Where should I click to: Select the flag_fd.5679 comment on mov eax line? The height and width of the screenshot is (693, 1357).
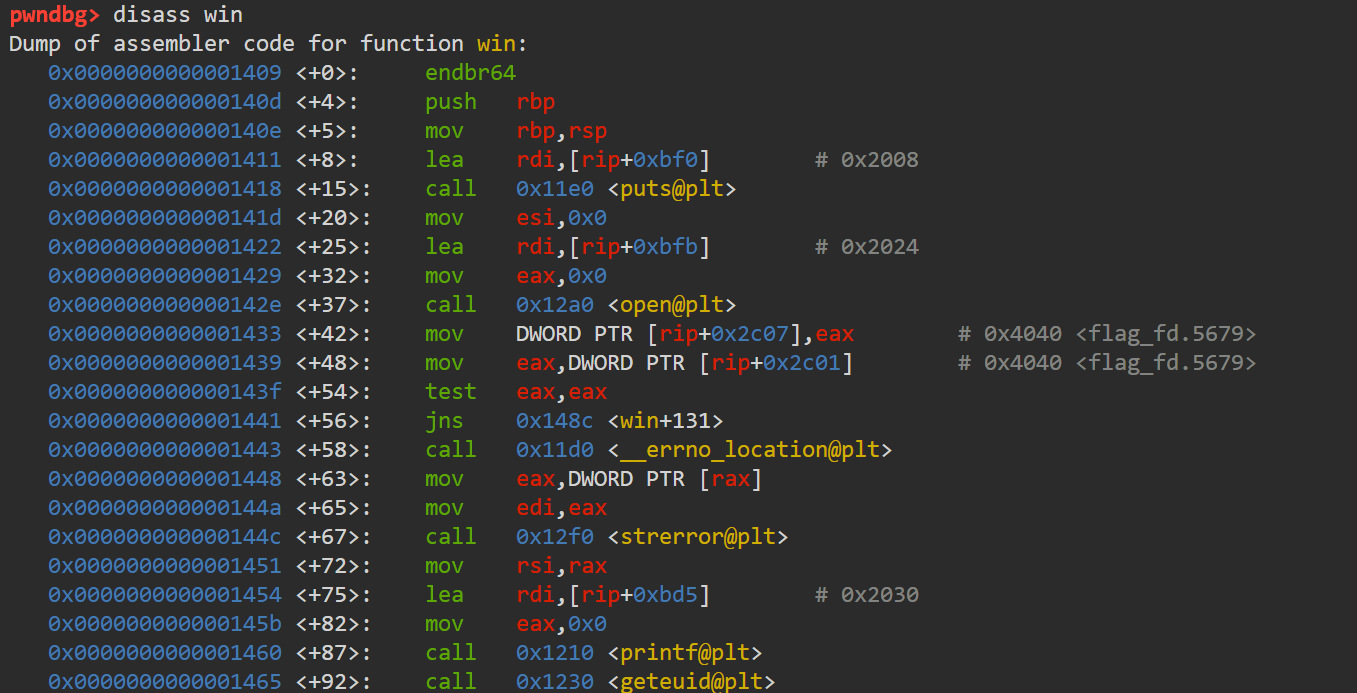point(1166,363)
